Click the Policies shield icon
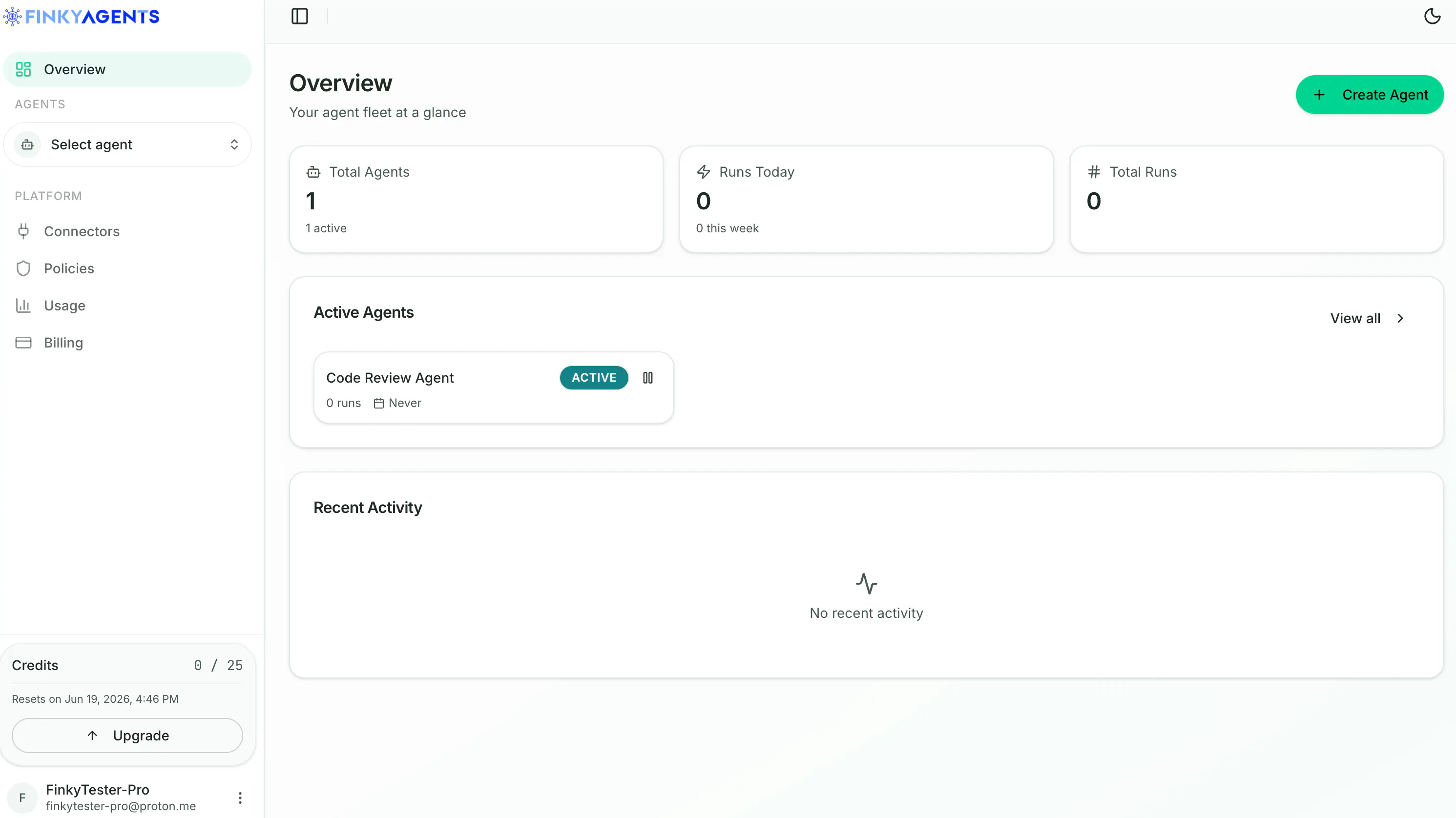 click(23, 268)
